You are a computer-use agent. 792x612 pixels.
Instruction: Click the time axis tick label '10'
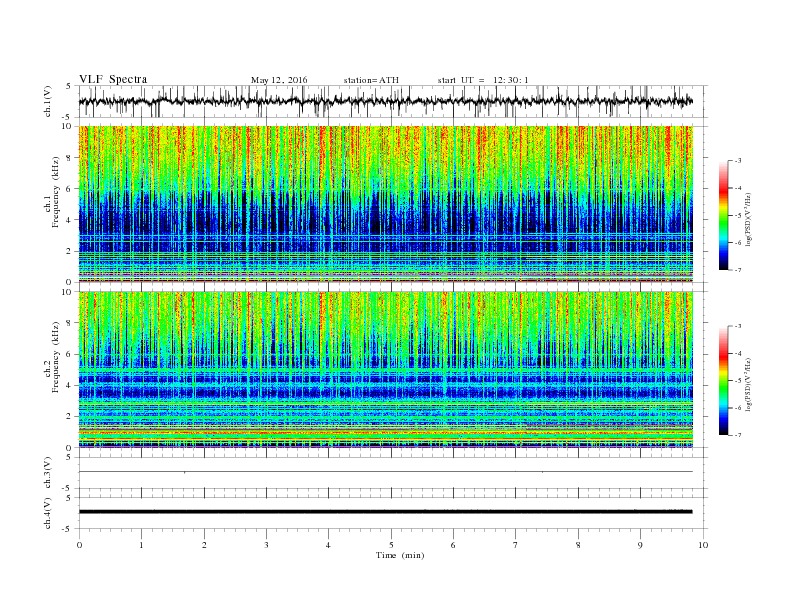click(703, 545)
